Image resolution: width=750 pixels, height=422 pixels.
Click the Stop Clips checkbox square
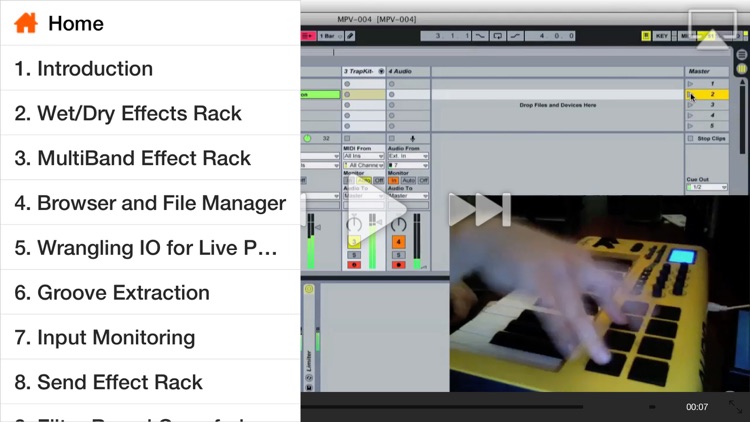tap(690, 138)
